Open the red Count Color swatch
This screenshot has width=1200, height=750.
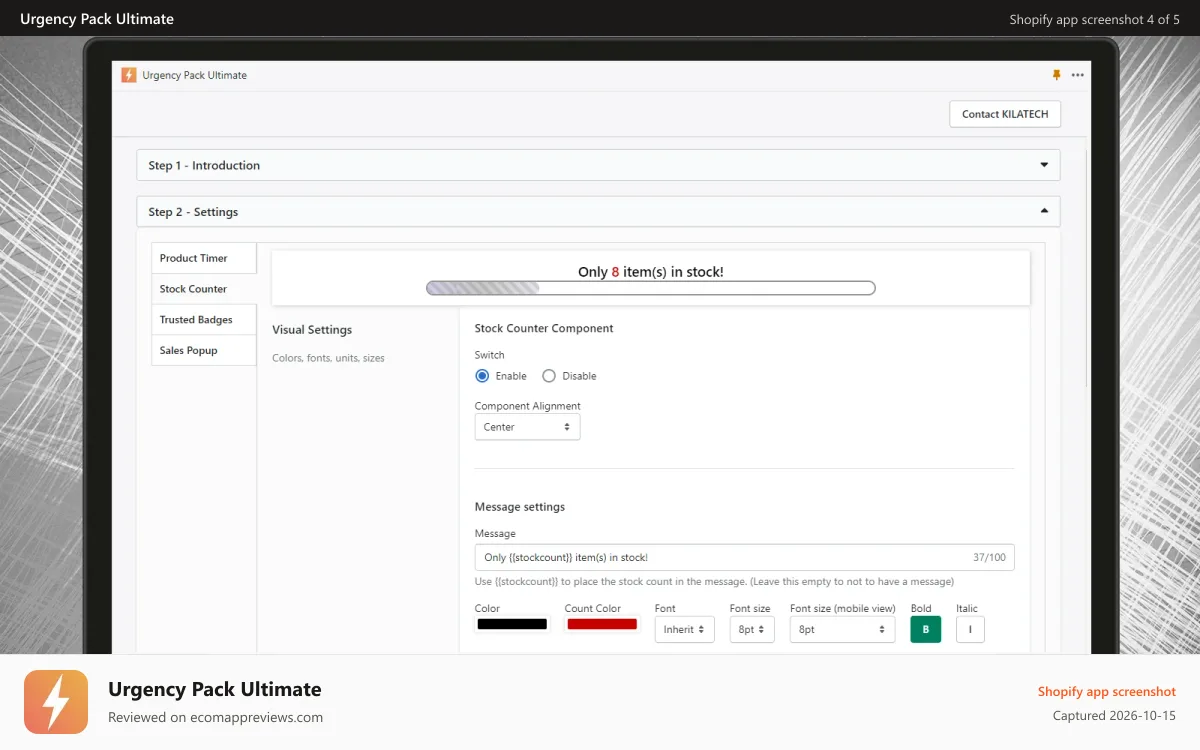click(602, 624)
